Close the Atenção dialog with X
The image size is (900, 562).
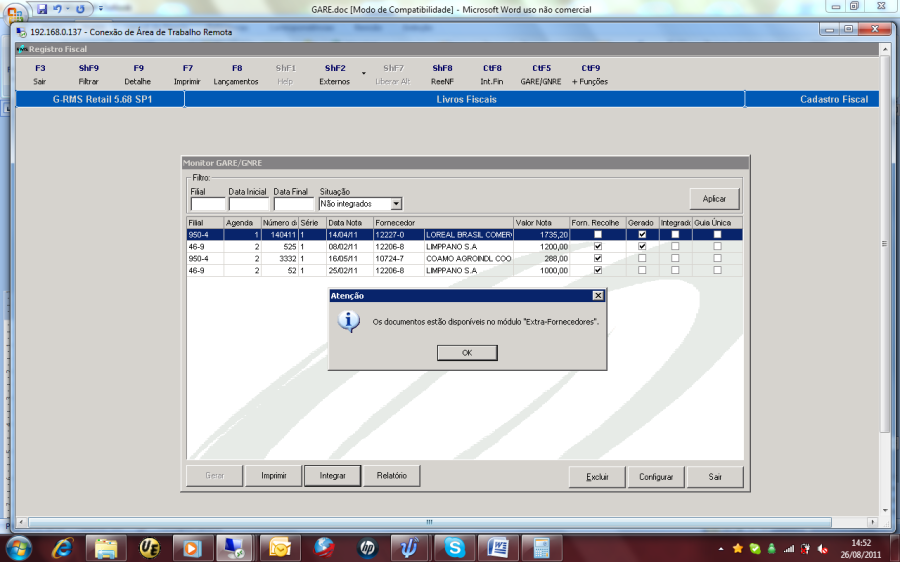point(598,296)
